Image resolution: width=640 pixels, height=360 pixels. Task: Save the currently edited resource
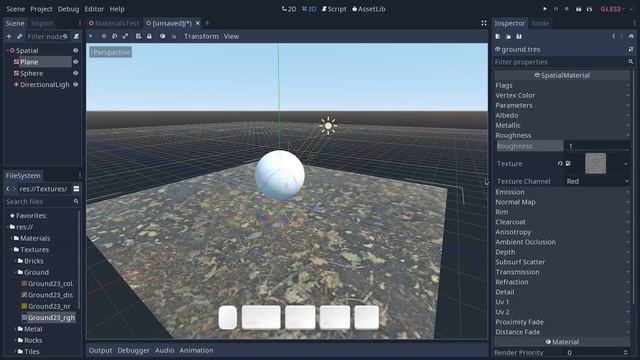tap(519, 37)
